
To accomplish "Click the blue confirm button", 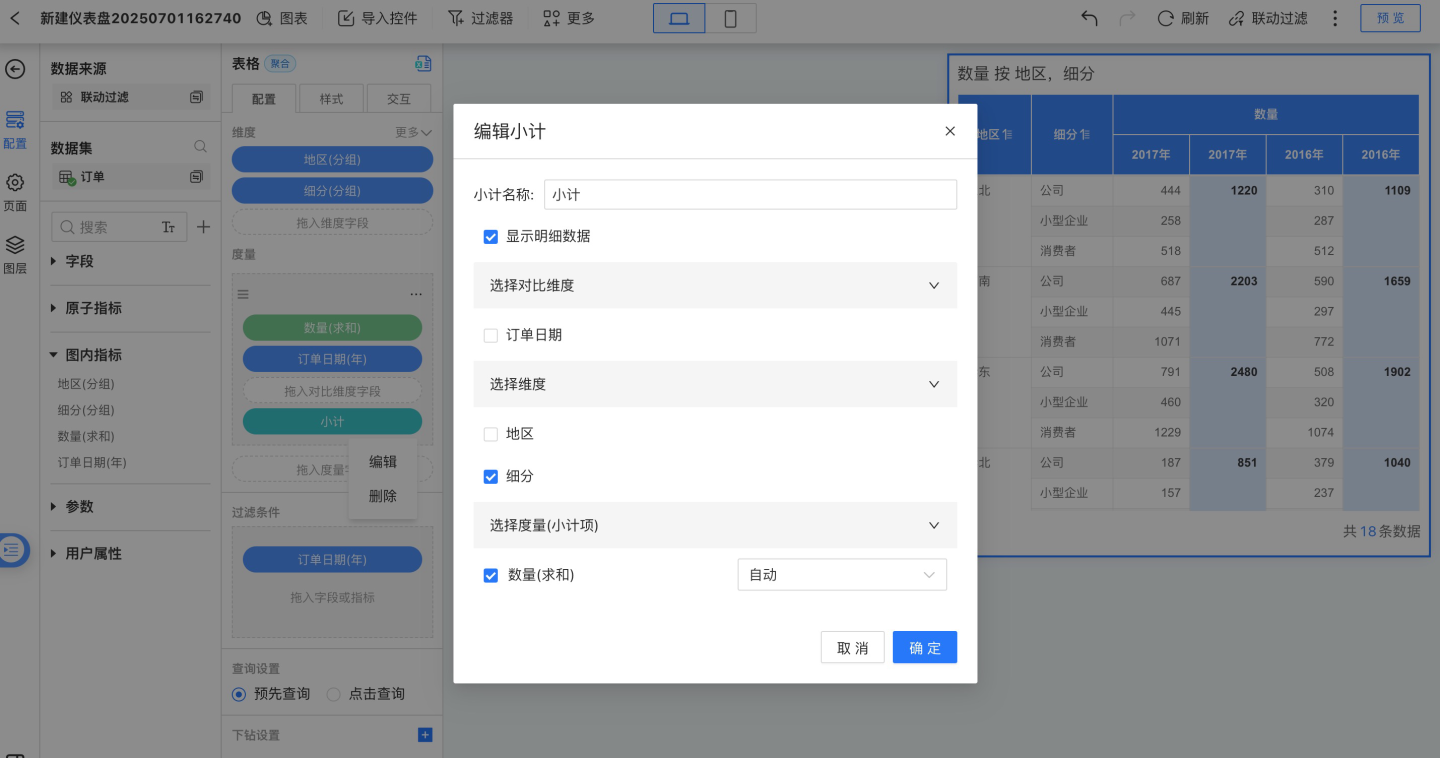I will tap(924, 647).
